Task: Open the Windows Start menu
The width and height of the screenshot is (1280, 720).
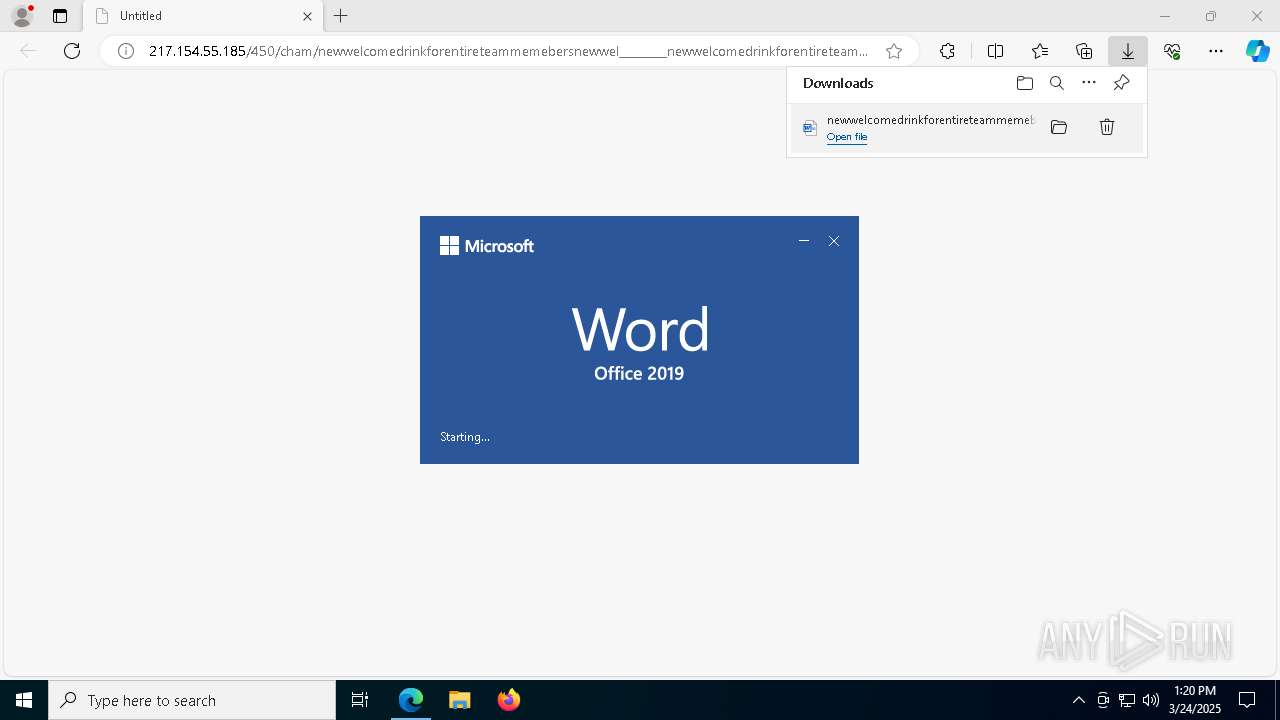Action: pos(24,700)
